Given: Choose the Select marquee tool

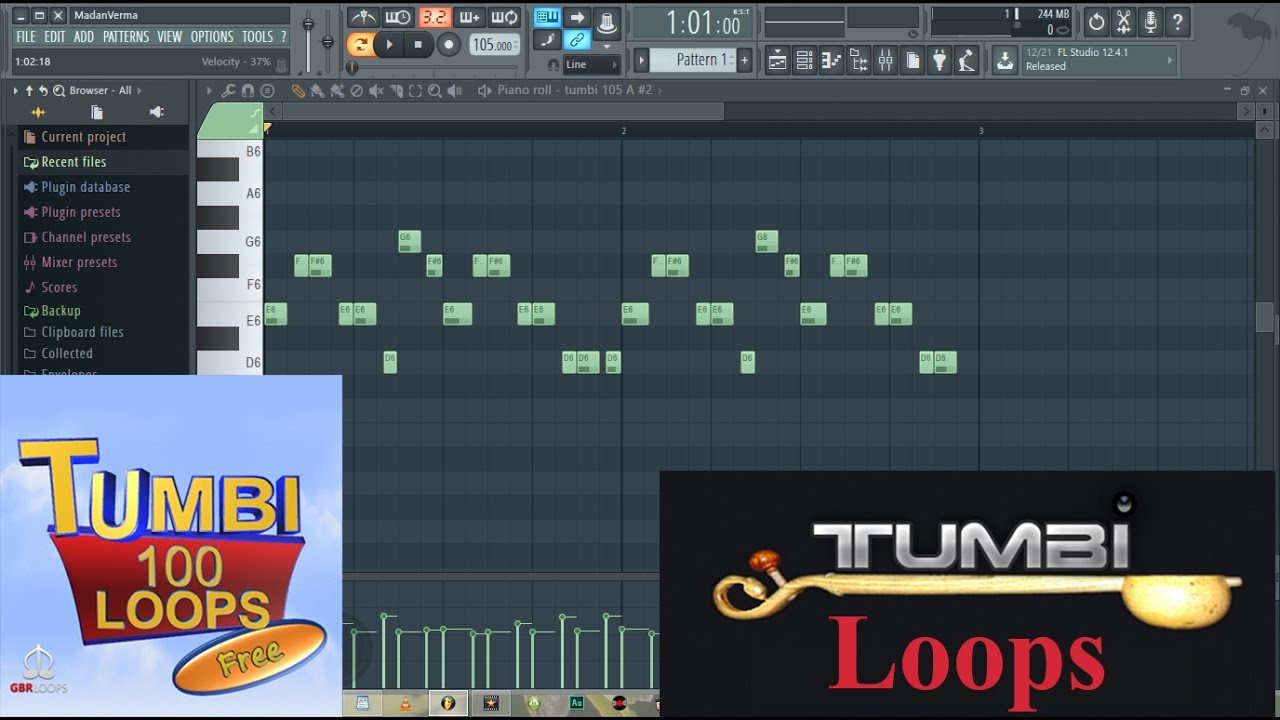Looking at the screenshot, I should click(415, 90).
